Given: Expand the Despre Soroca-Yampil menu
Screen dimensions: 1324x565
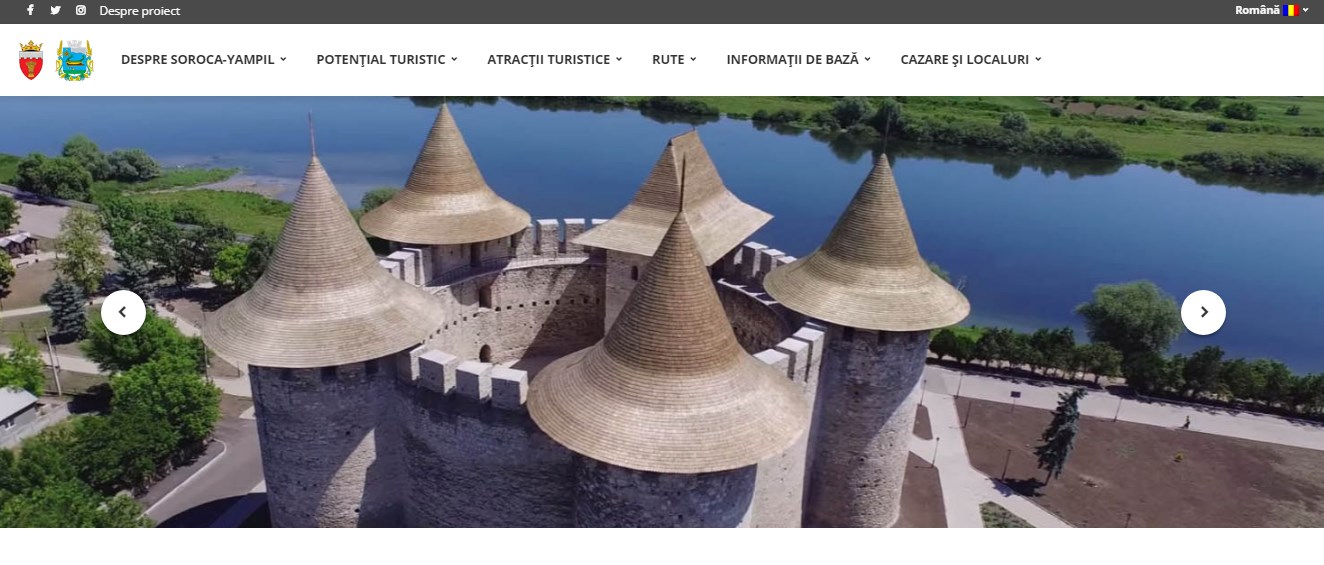Looking at the screenshot, I should click(203, 59).
